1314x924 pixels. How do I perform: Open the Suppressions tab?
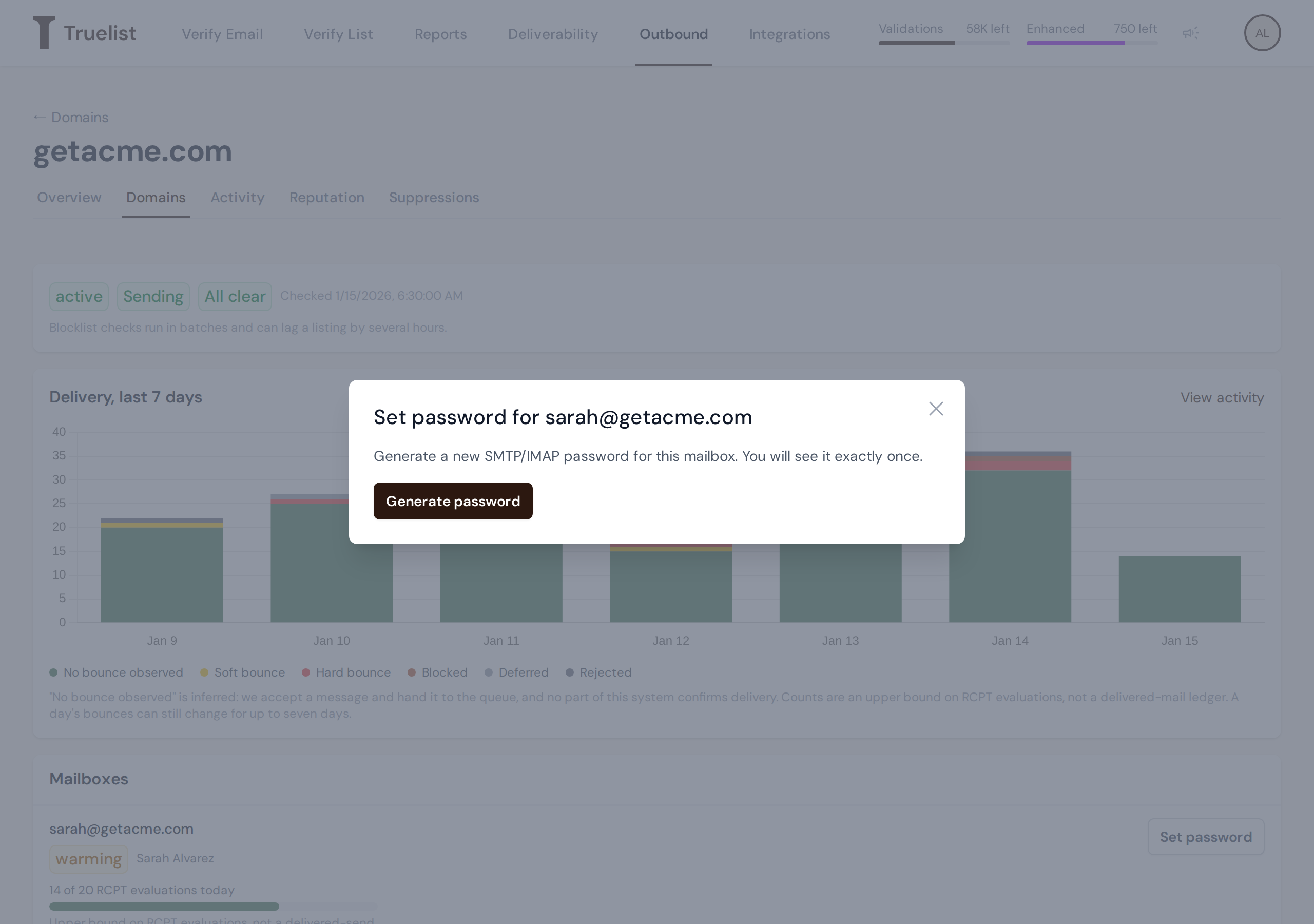[x=434, y=198]
